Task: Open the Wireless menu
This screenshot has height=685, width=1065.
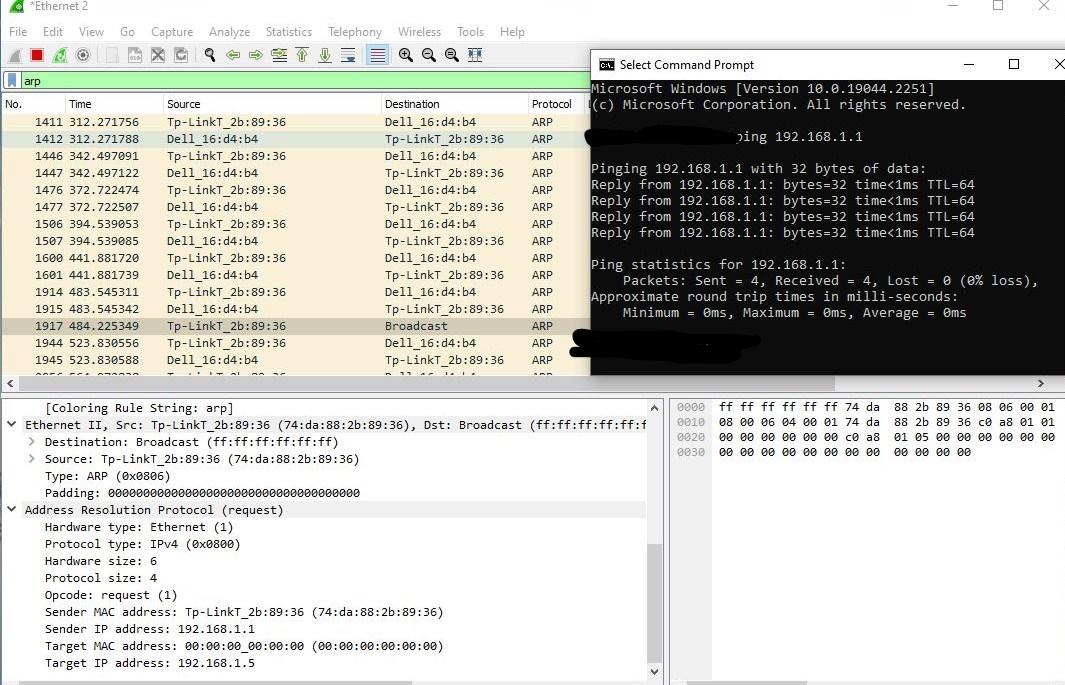Action: coord(419,32)
